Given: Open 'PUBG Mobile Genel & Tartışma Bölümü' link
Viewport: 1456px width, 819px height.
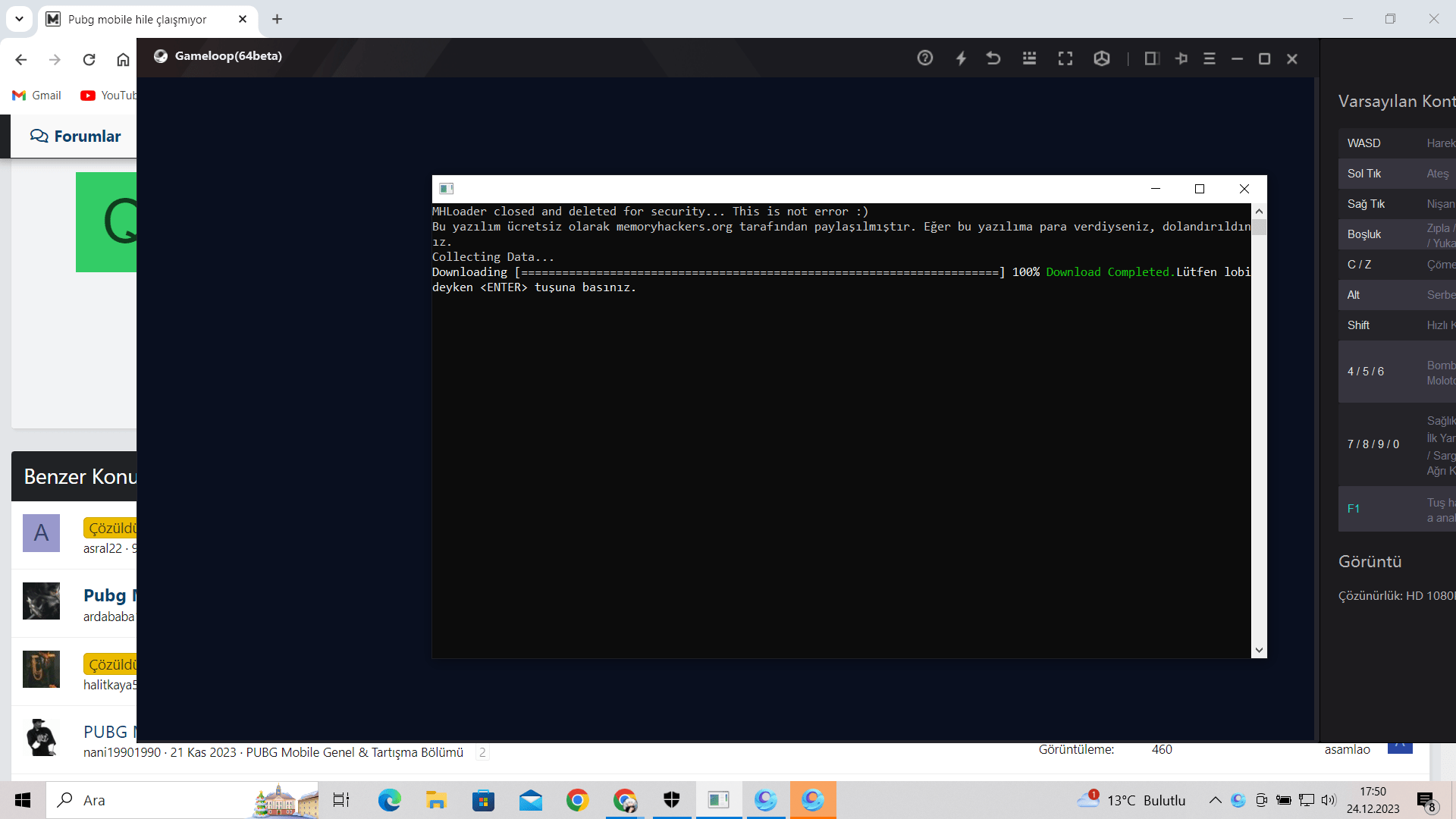Looking at the screenshot, I should coord(354,752).
